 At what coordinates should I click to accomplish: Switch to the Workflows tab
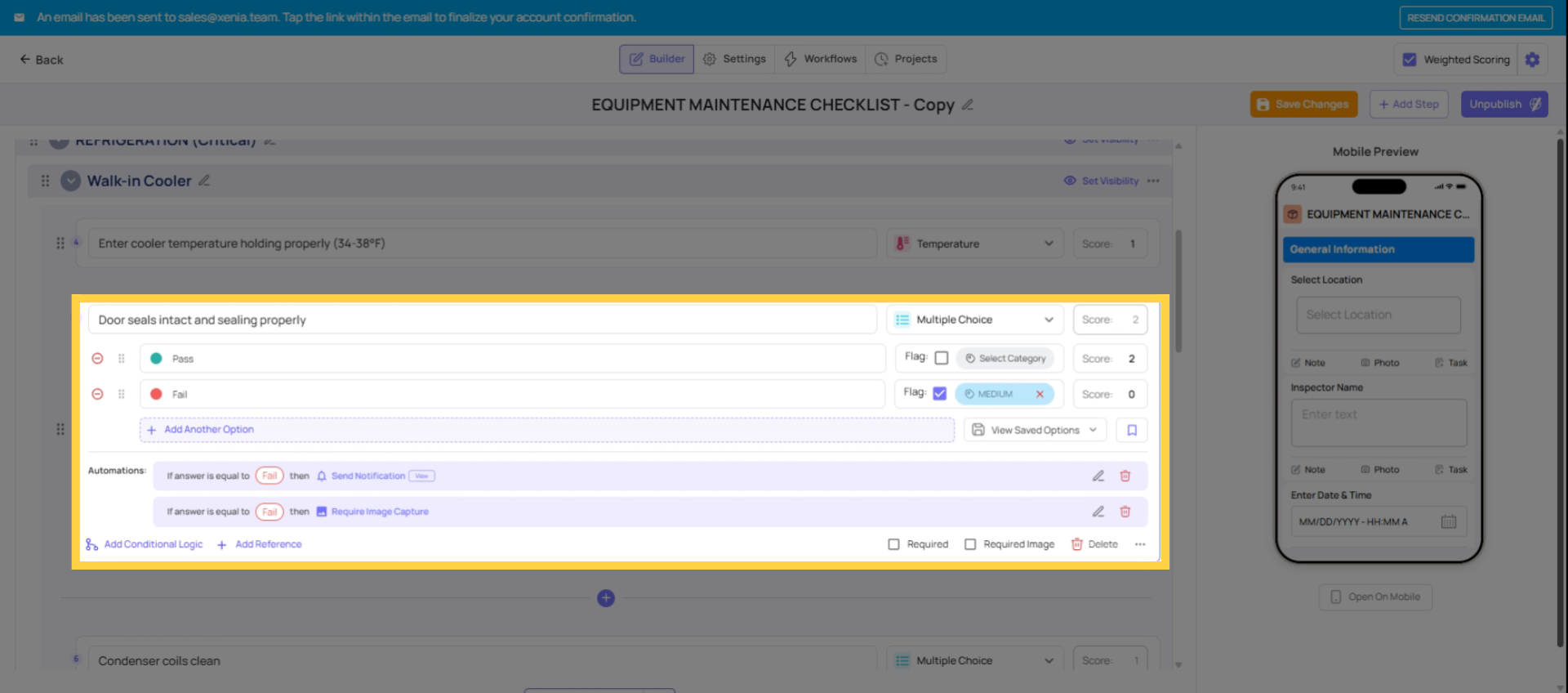(x=821, y=59)
